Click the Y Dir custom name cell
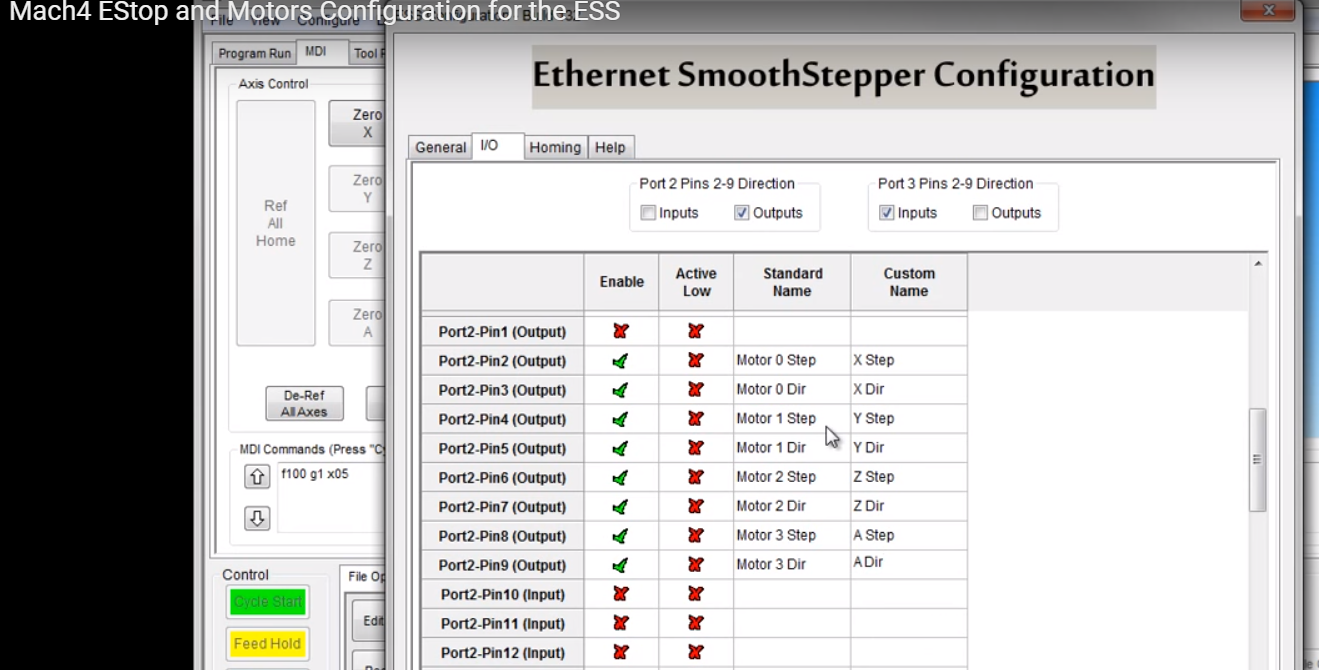1319x670 pixels. (909, 448)
